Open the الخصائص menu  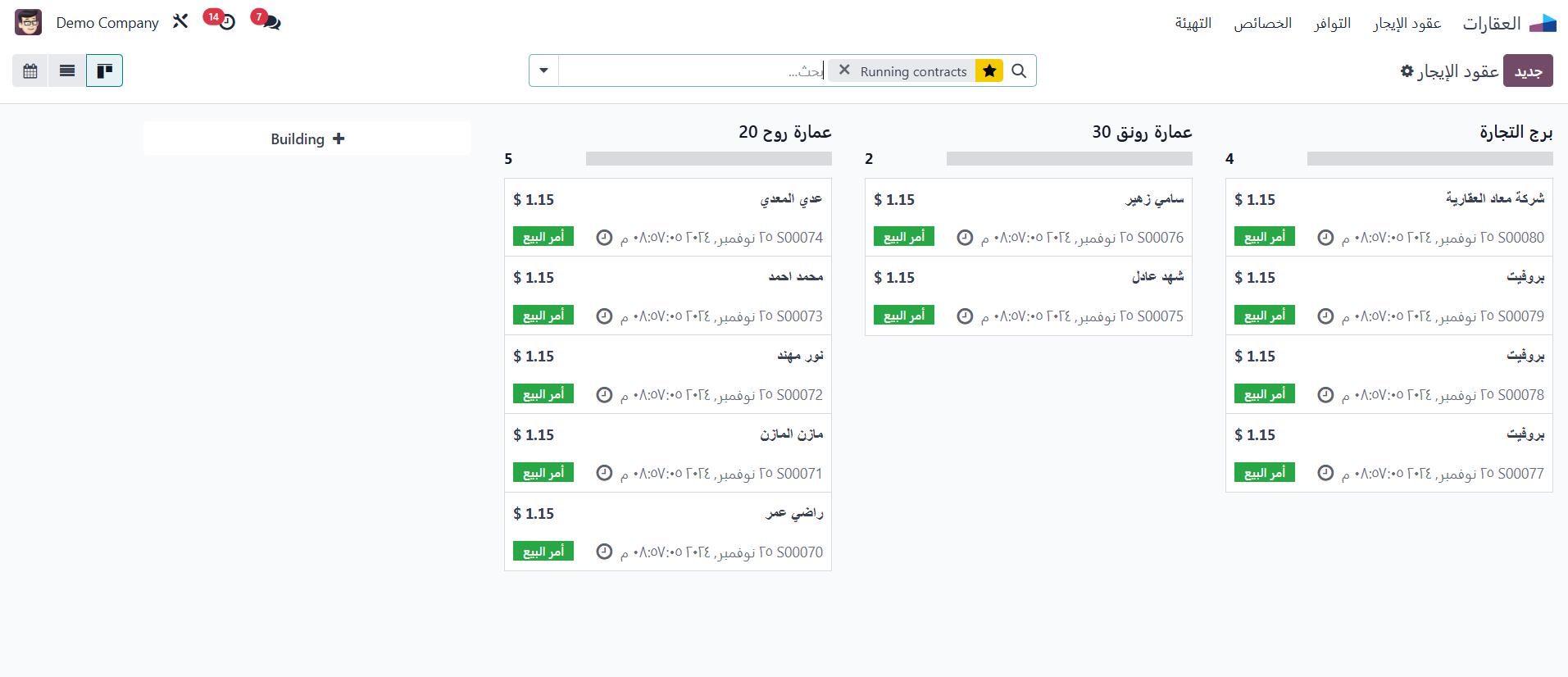(x=1262, y=23)
